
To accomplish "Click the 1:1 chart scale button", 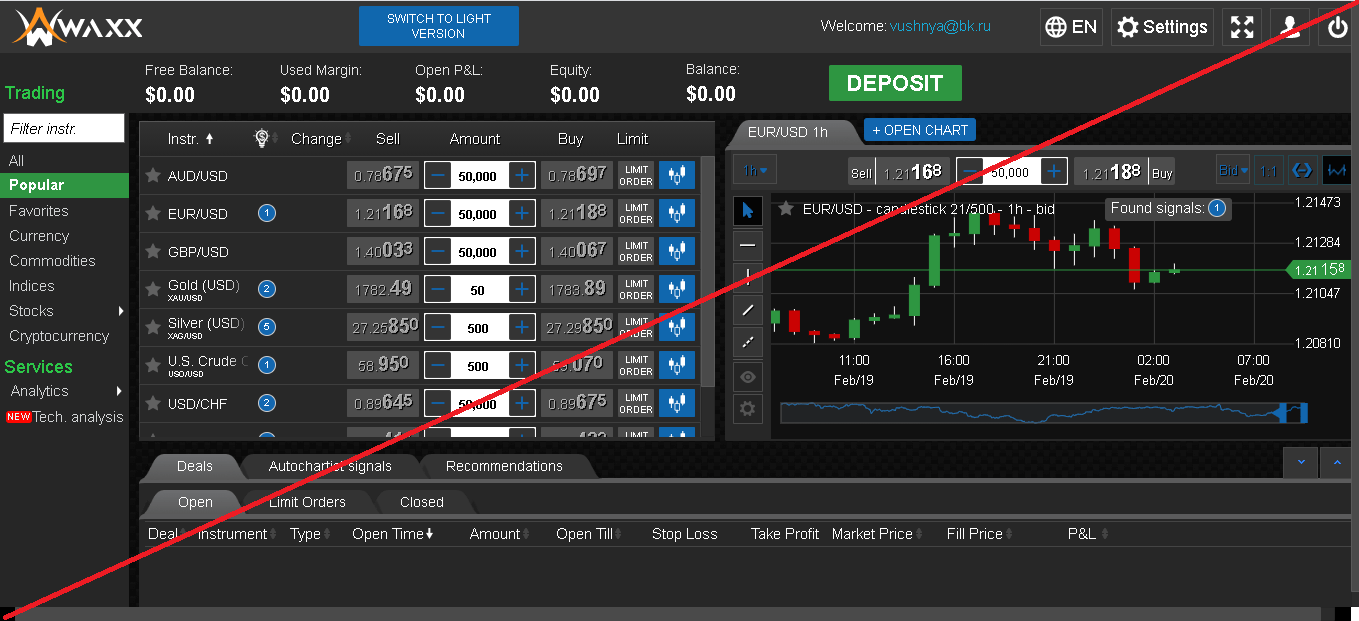I will [x=1268, y=171].
